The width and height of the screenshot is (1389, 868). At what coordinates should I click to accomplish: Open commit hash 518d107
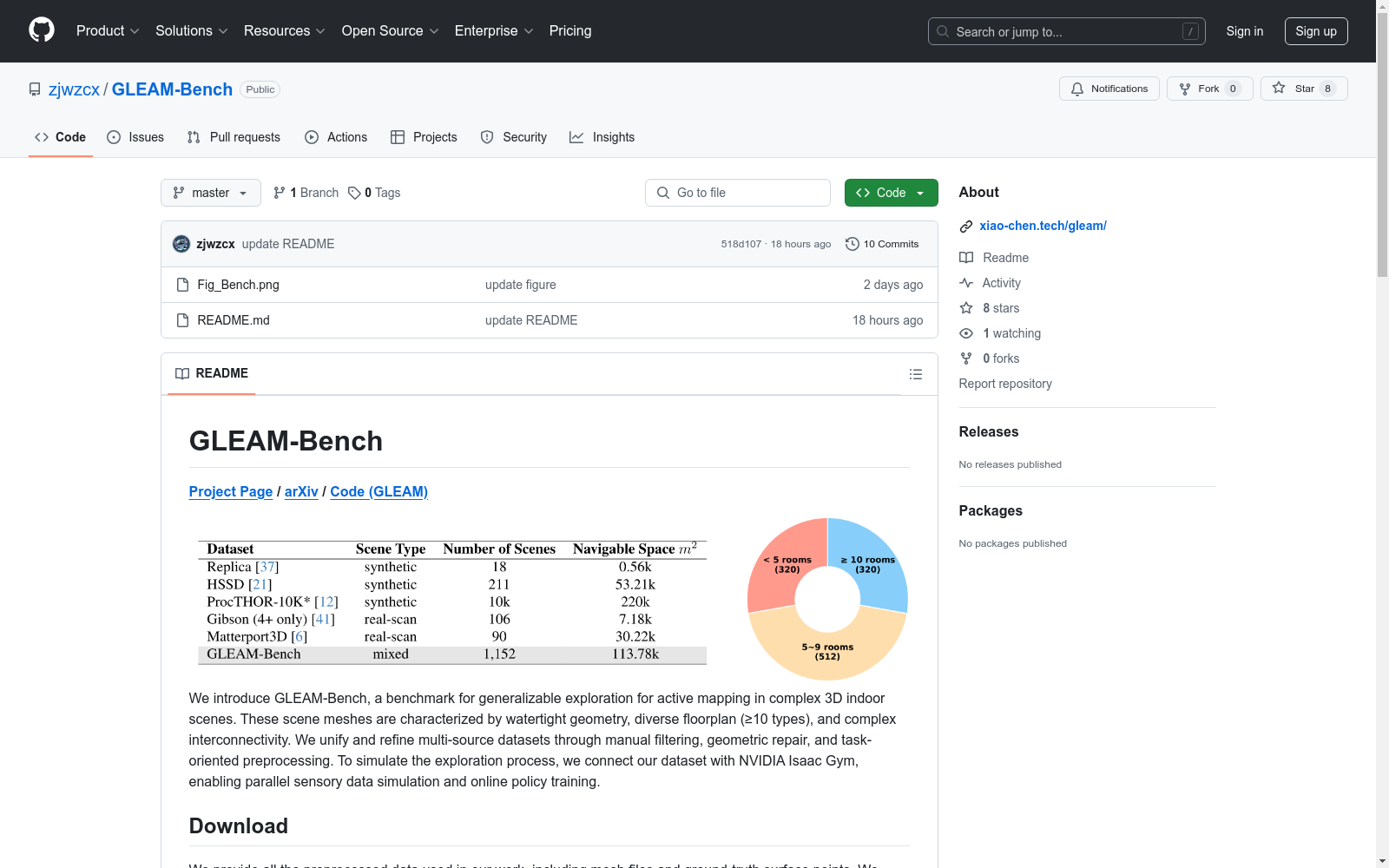coord(741,244)
